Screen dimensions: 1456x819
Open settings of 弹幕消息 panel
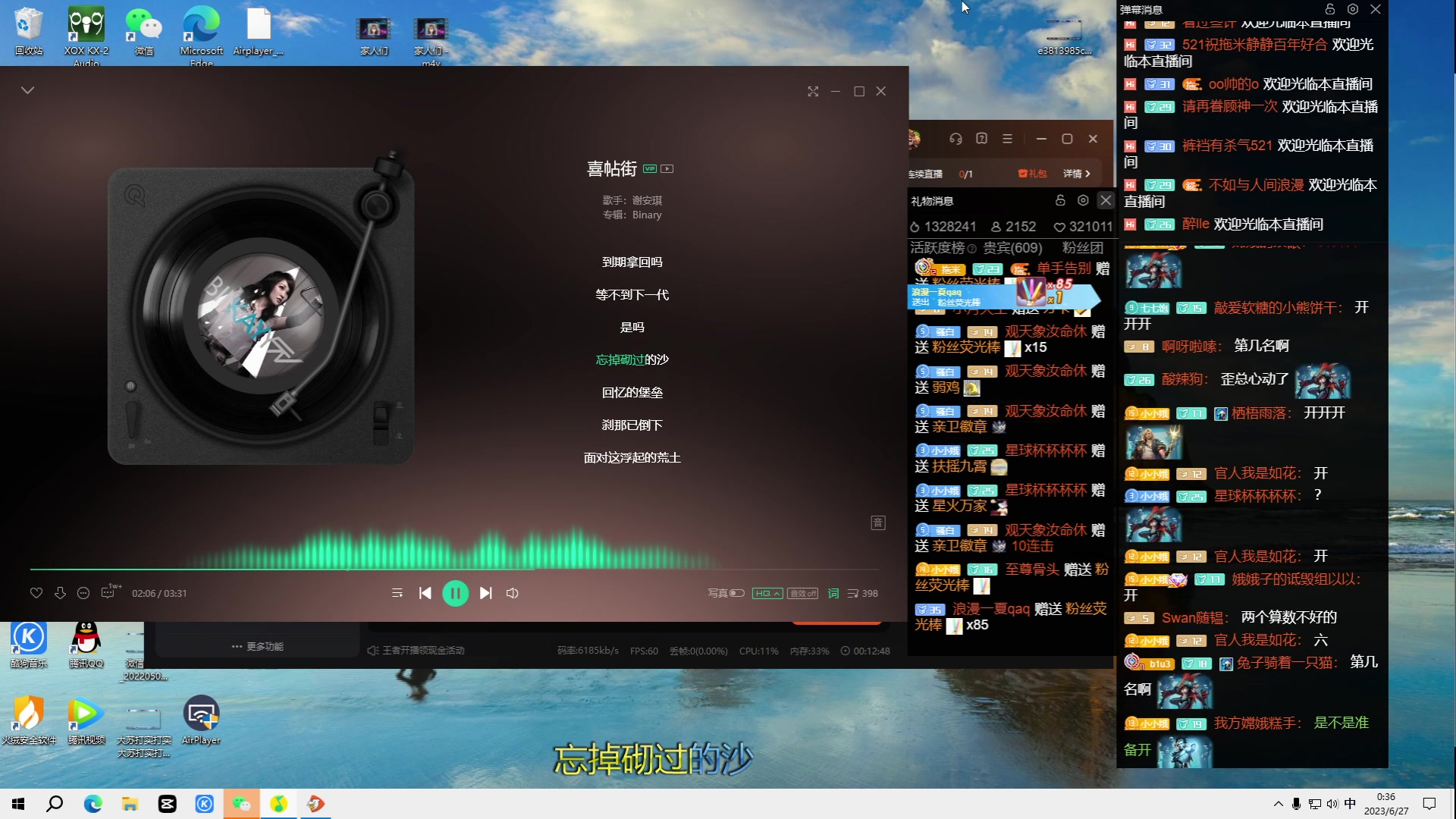coord(1353,9)
